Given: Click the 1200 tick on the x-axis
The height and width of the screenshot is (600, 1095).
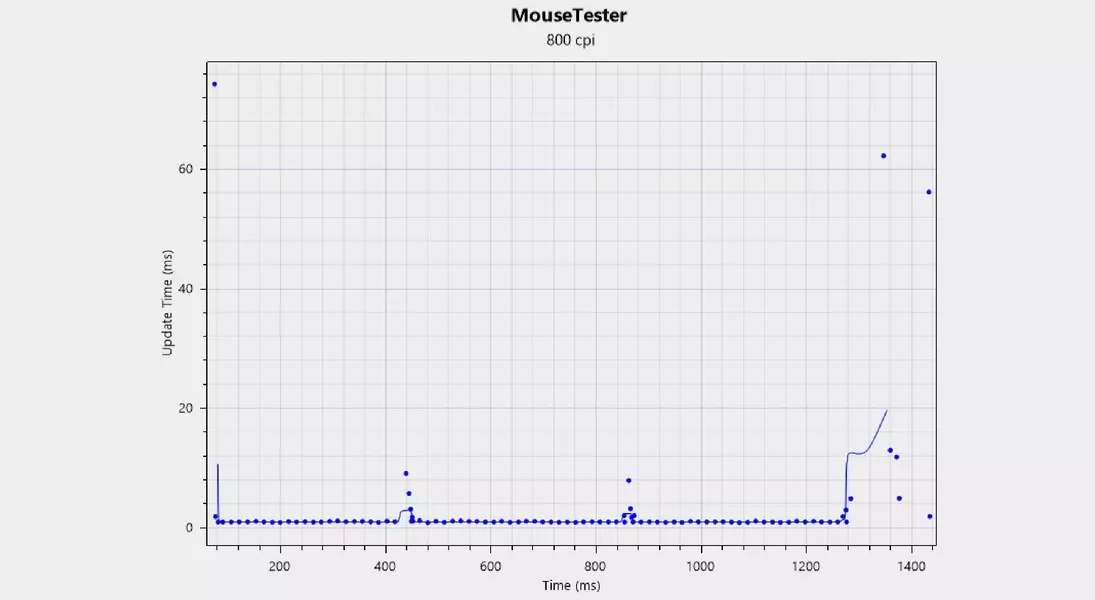Looking at the screenshot, I should (x=806, y=565).
